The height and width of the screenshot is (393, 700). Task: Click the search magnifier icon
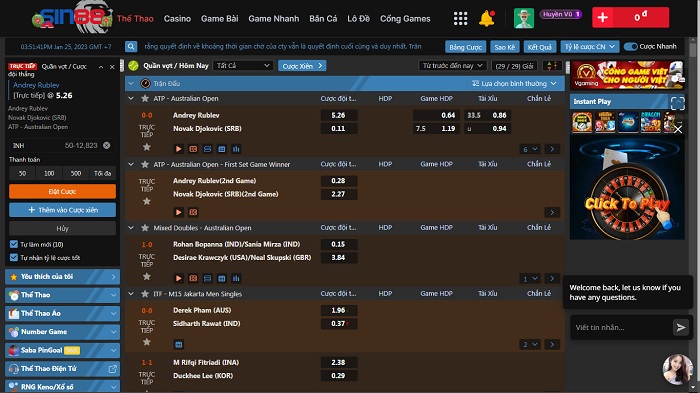pyautogui.click(x=131, y=46)
